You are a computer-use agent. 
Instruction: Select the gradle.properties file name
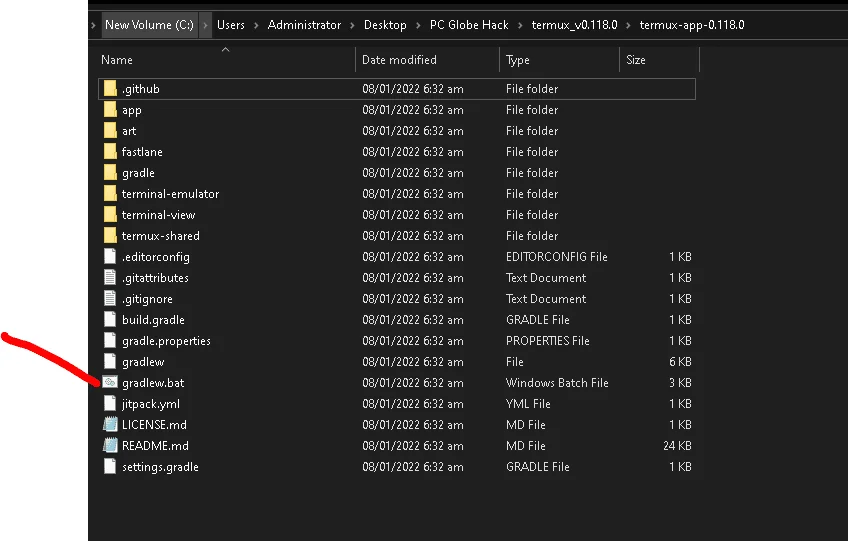[166, 341]
